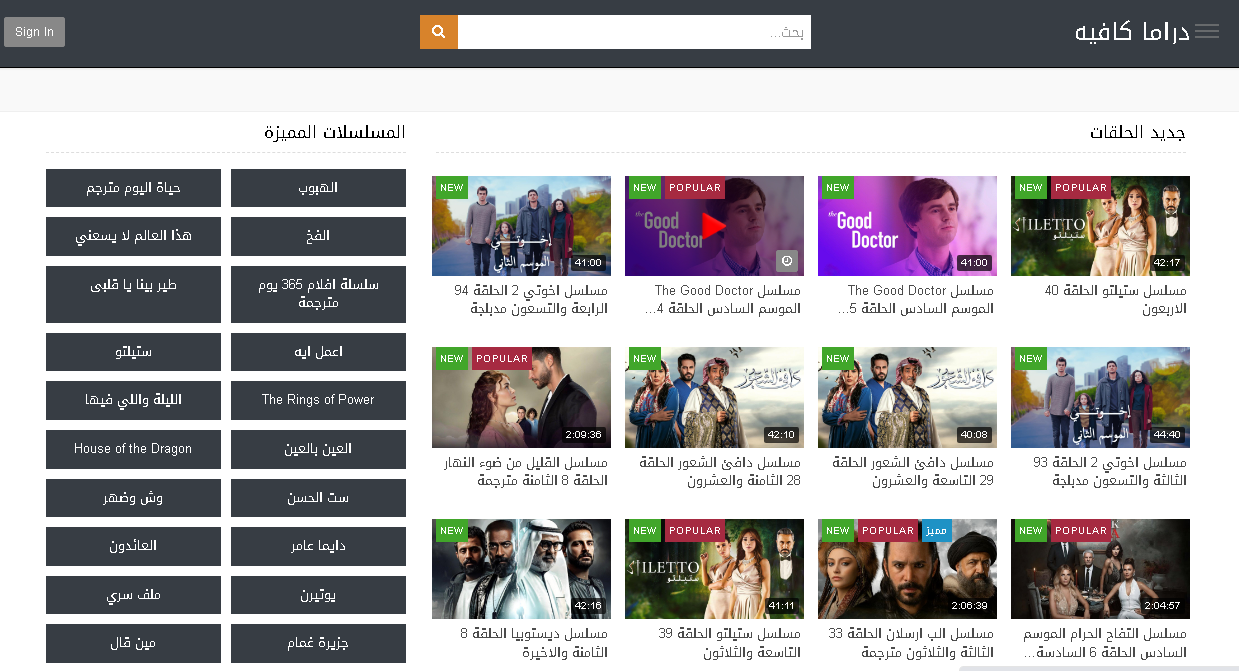Open title مسلسل دافئ الشعور الحلقة 29
Image resolution: width=1239 pixels, height=671 pixels.
click(x=914, y=471)
